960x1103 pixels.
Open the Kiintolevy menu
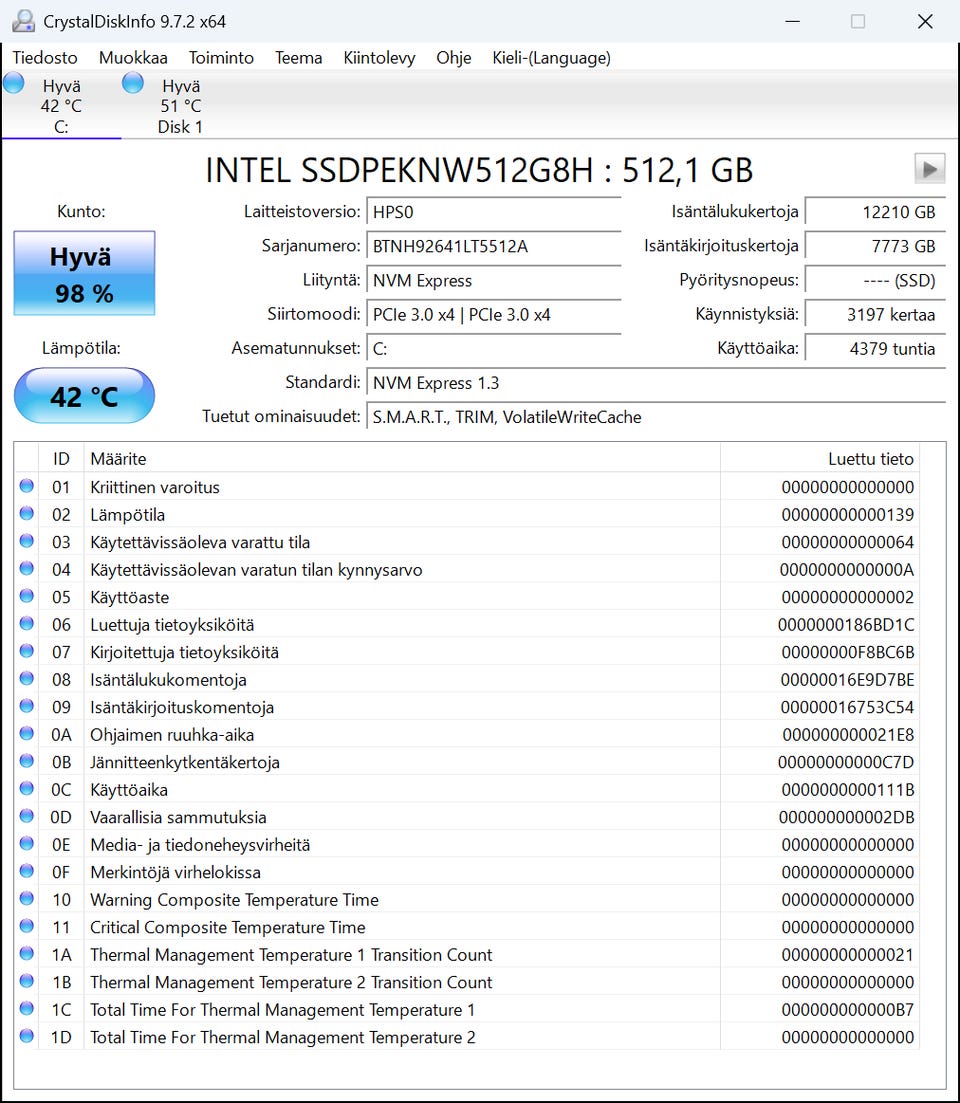tap(379, 58)
